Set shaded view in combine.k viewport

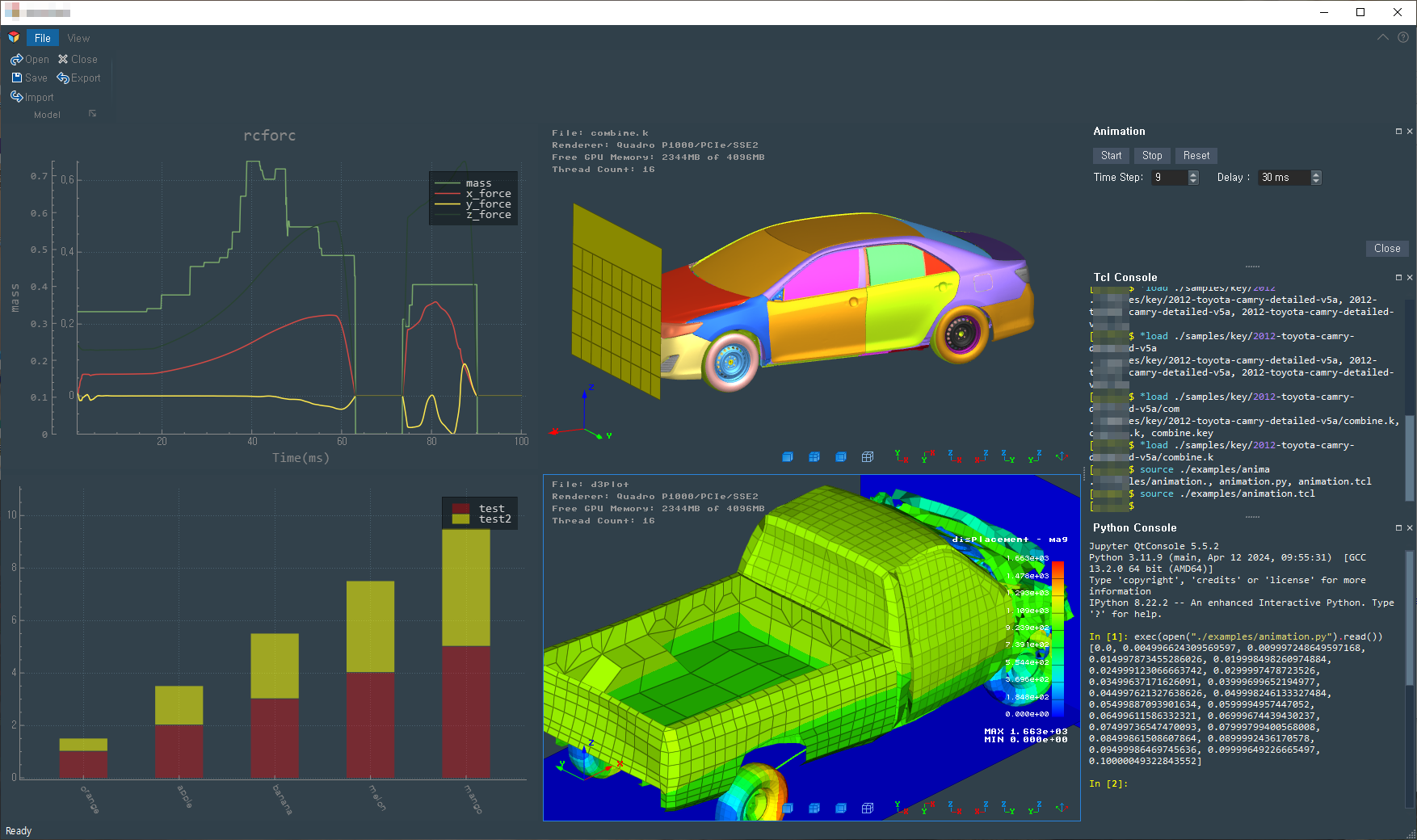point(788,457)
